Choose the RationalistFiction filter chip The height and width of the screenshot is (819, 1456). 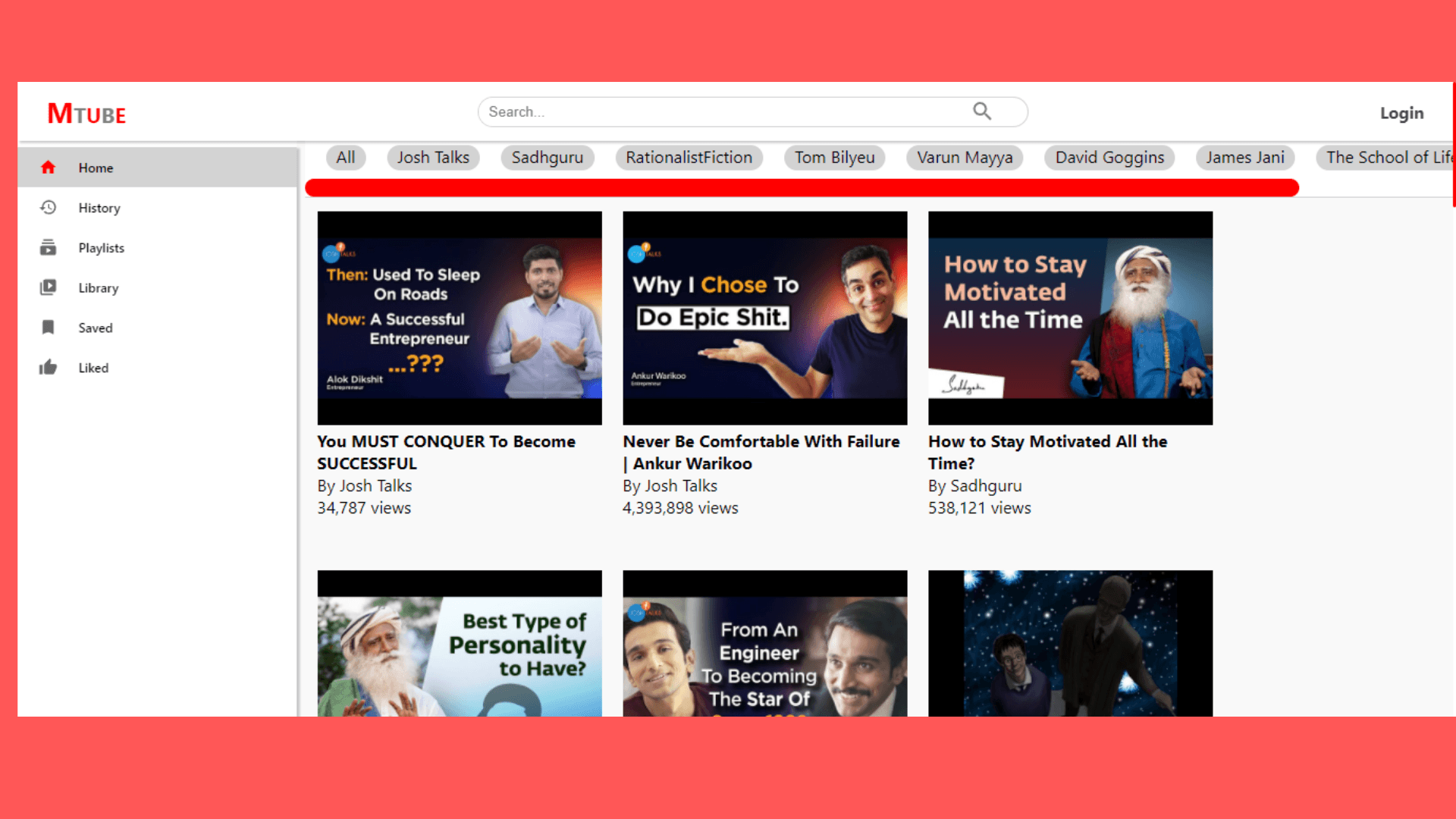689,158
